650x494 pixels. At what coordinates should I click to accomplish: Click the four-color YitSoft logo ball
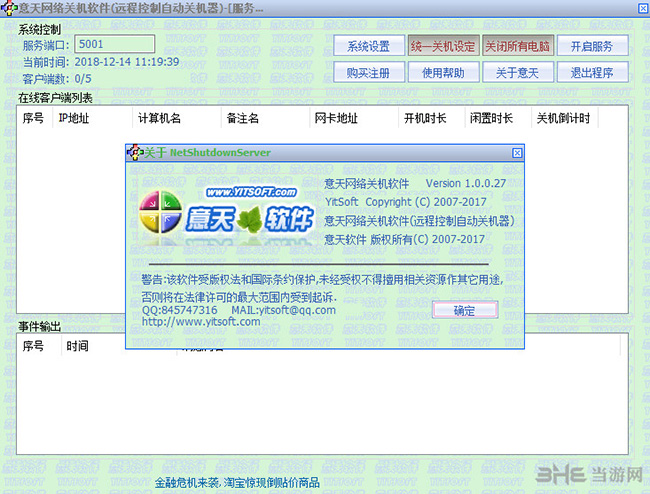160,212
